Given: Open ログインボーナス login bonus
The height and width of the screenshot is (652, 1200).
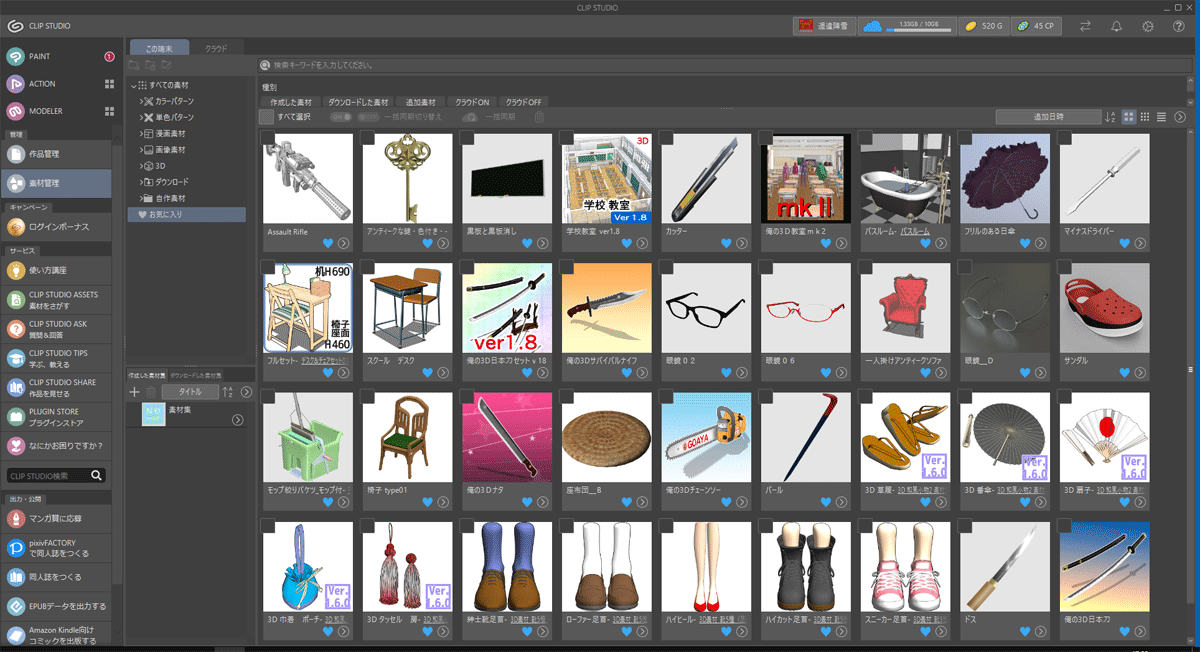Looking at the screenshot, I should (x=58, y=227).
